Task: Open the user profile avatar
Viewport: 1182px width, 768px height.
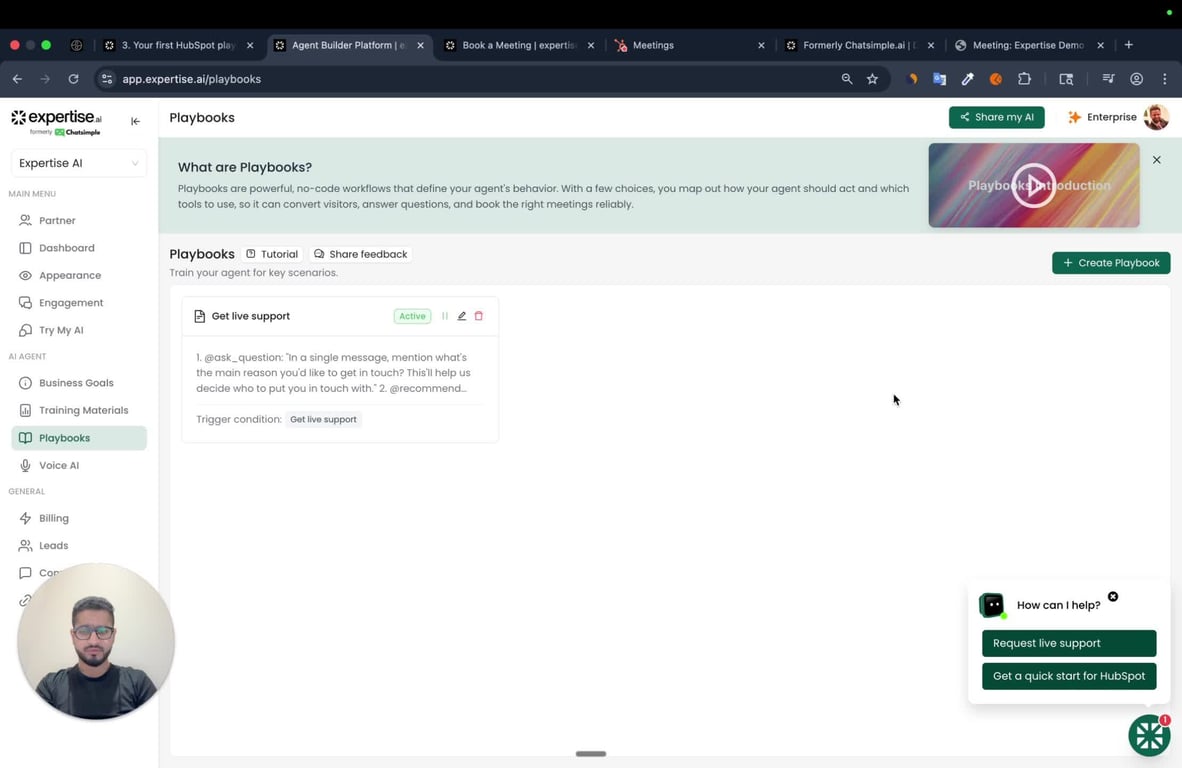Action: coord(1156,117)
